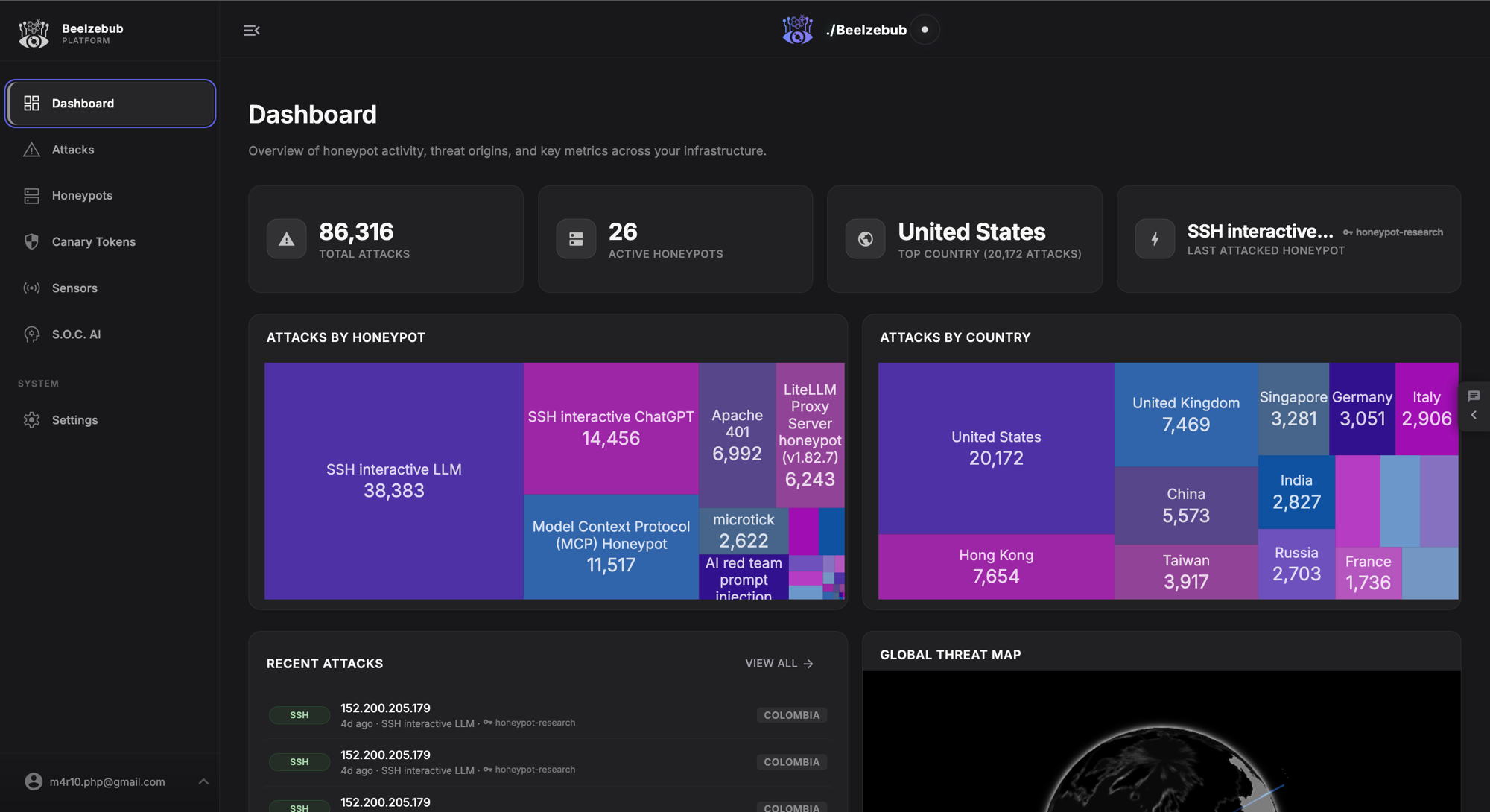The image size is (1490, 812).
Task: Select the Model Context Protocol Honeypot block
Action: (x=611, y=547)
